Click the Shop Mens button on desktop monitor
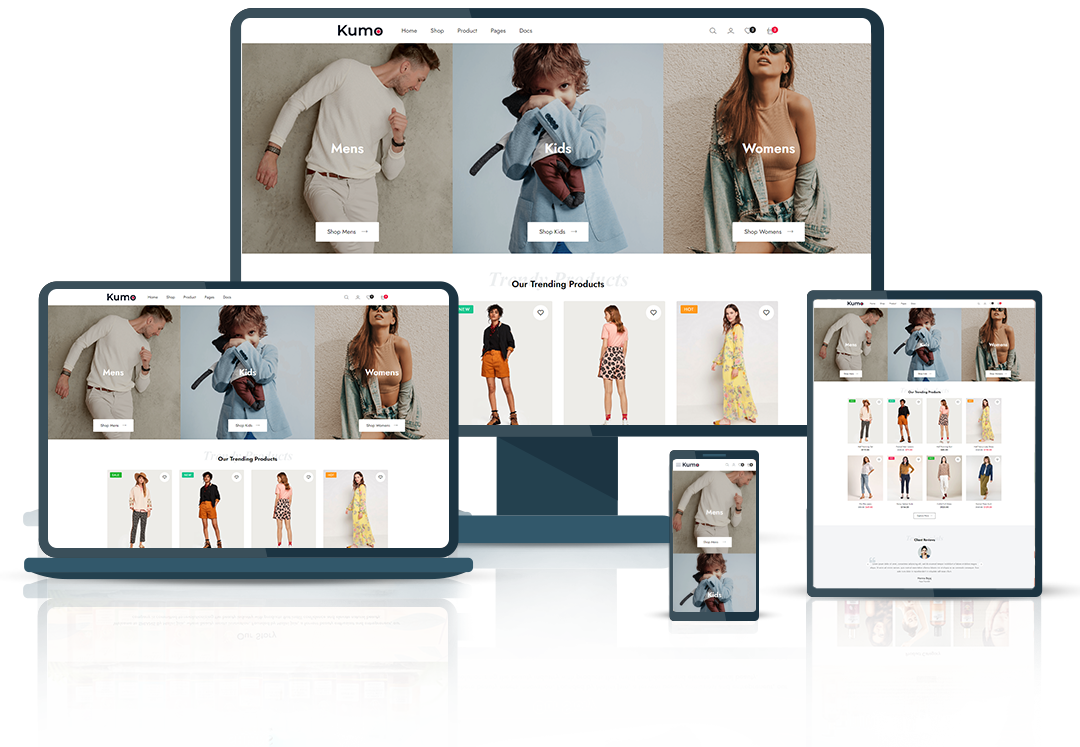Screen dimensions: 1080x747 347,232
